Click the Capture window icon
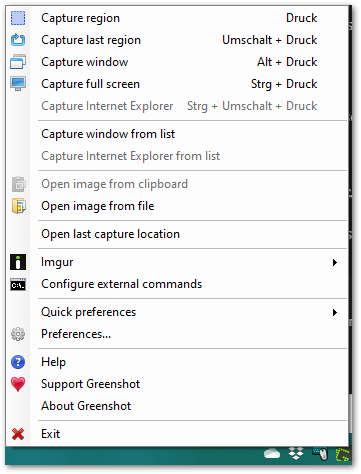 click(x=18, y=62)
